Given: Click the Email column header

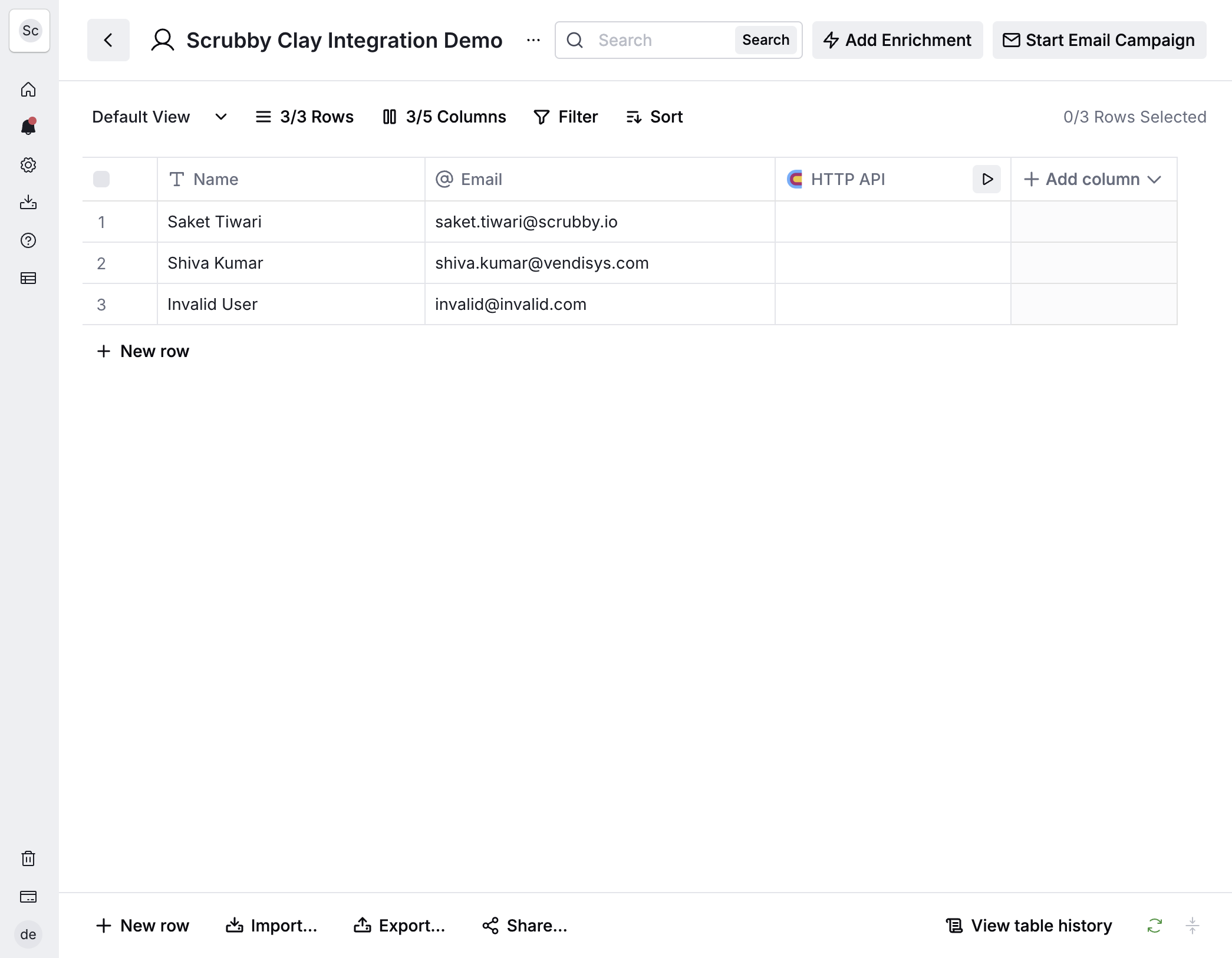Looking at the screenshot, I should [600, 179].
